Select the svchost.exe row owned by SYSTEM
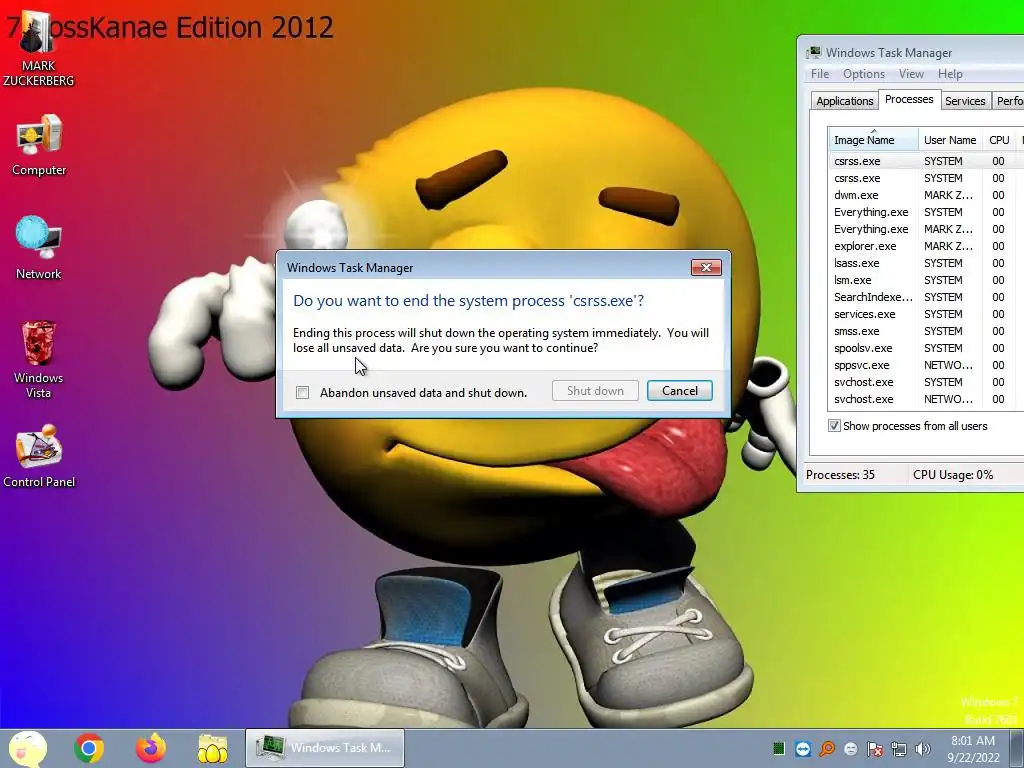 click(926, 381)
